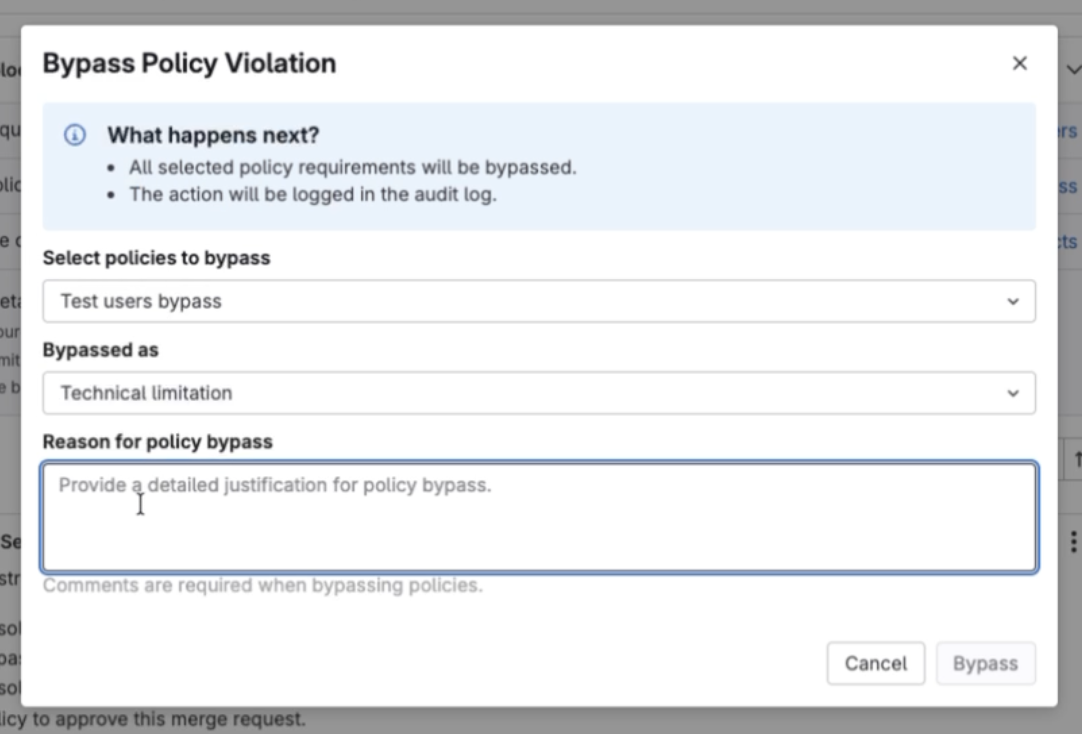
Task: Collapse the section using the top-right chevron
Action: point(1073,70)
